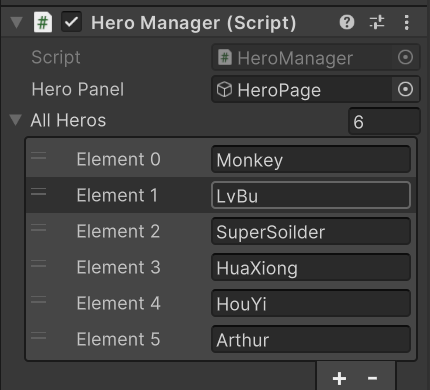Image resolution: width=430 pixels, height=390 pixels.
Task: Click the HeroManager script reference field
Action: point(315,57)
